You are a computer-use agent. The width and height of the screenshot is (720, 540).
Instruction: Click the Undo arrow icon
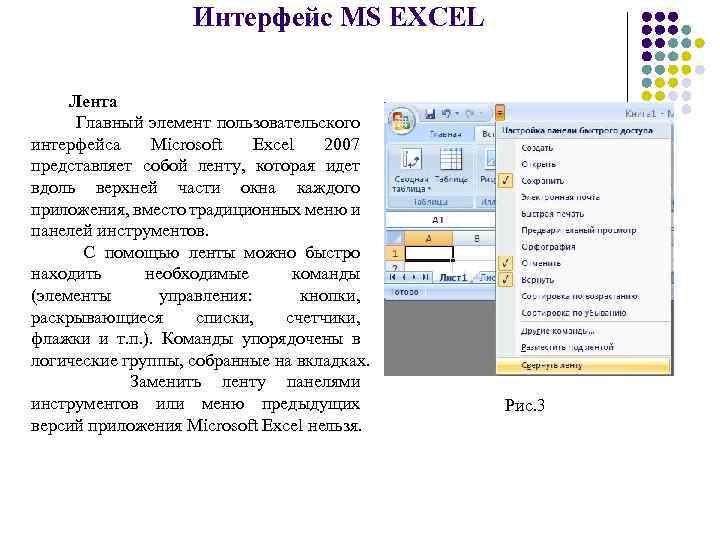(x=446, y=113)
